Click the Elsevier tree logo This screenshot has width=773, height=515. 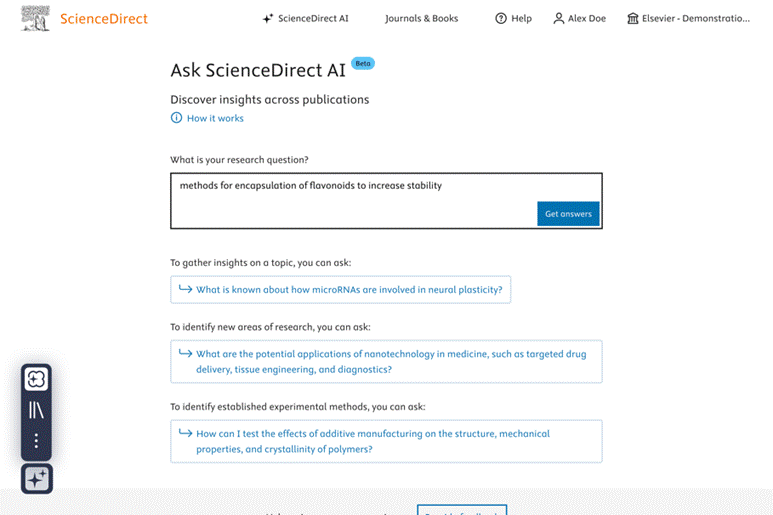click(35, 18)
